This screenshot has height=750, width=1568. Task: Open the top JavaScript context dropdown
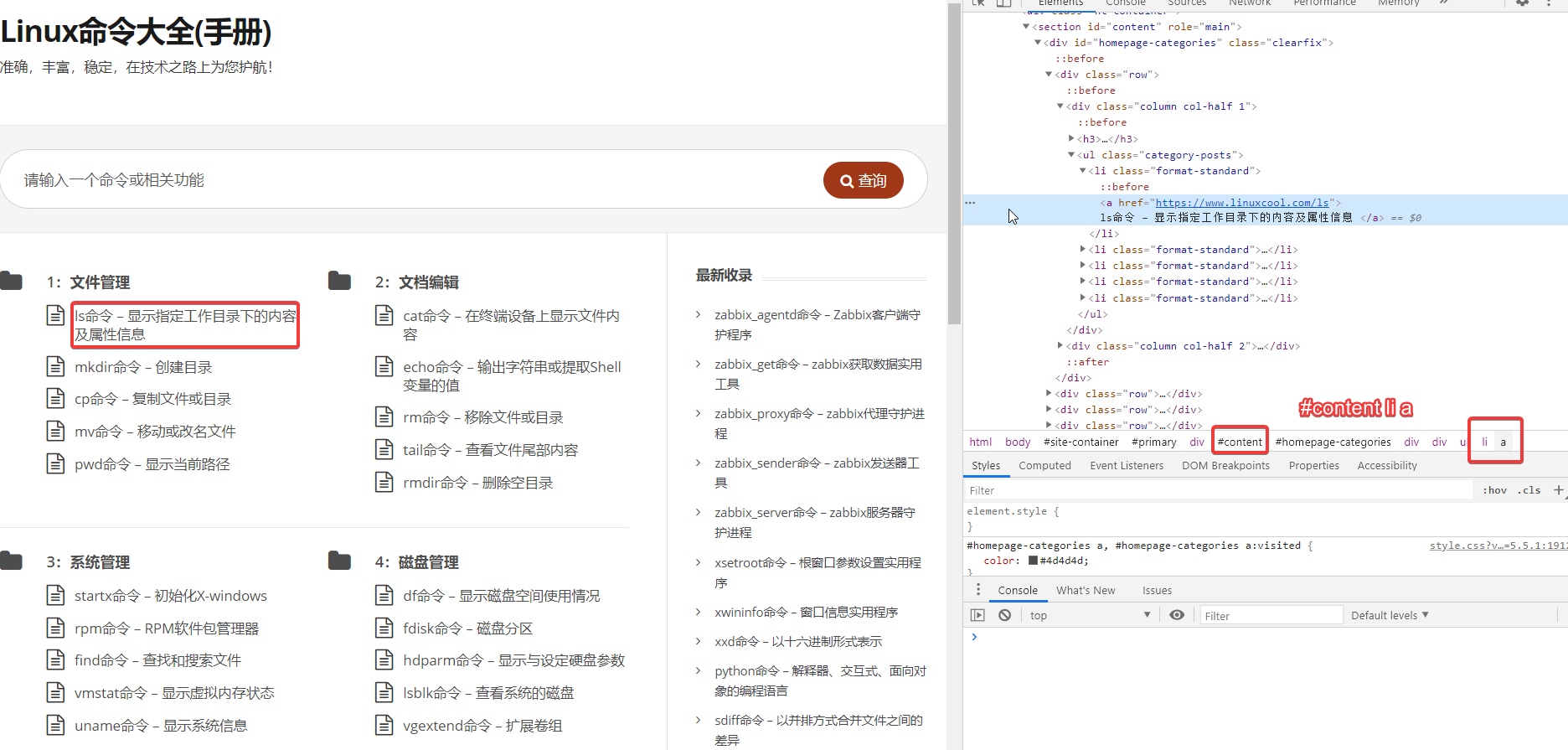point(1090,615)
